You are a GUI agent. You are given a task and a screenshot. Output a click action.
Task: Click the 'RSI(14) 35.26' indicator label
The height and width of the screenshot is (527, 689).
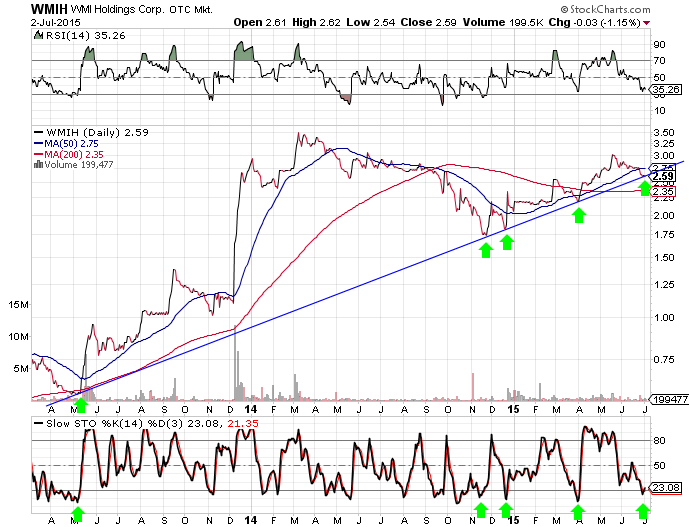86,36
